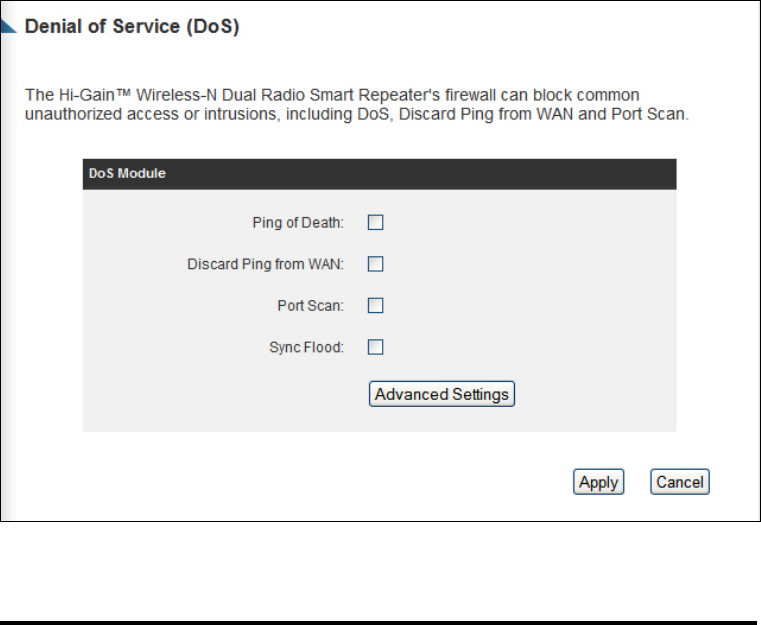Click the Denial of Service (DoS) heading

[132, 27]
